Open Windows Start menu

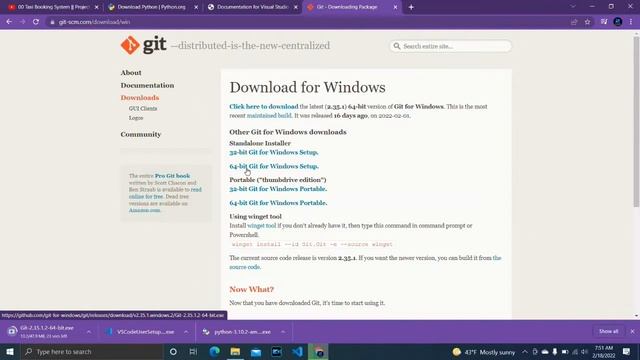[10, 351]
